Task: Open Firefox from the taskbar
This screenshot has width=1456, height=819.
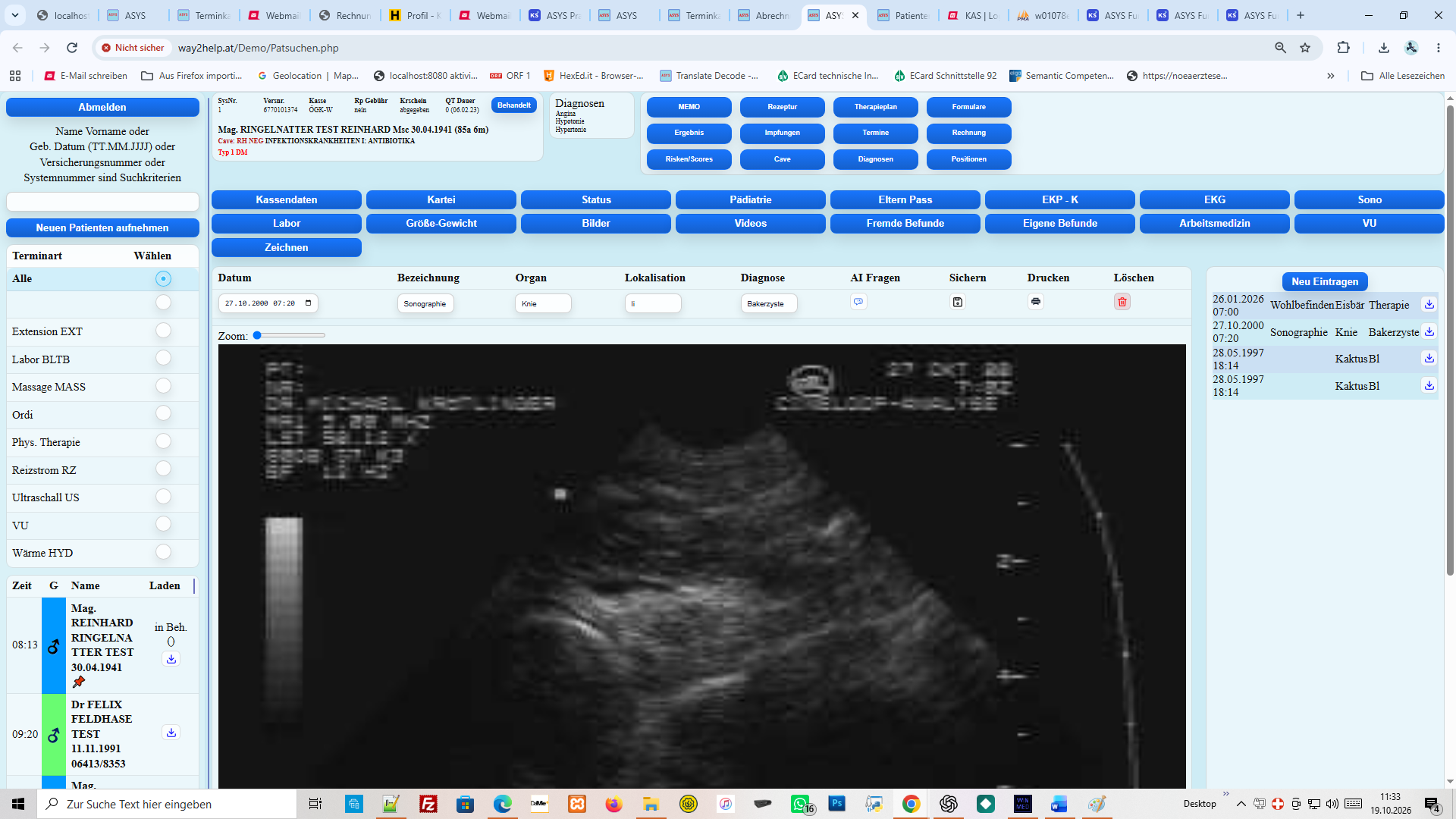Action: point(613,804)
